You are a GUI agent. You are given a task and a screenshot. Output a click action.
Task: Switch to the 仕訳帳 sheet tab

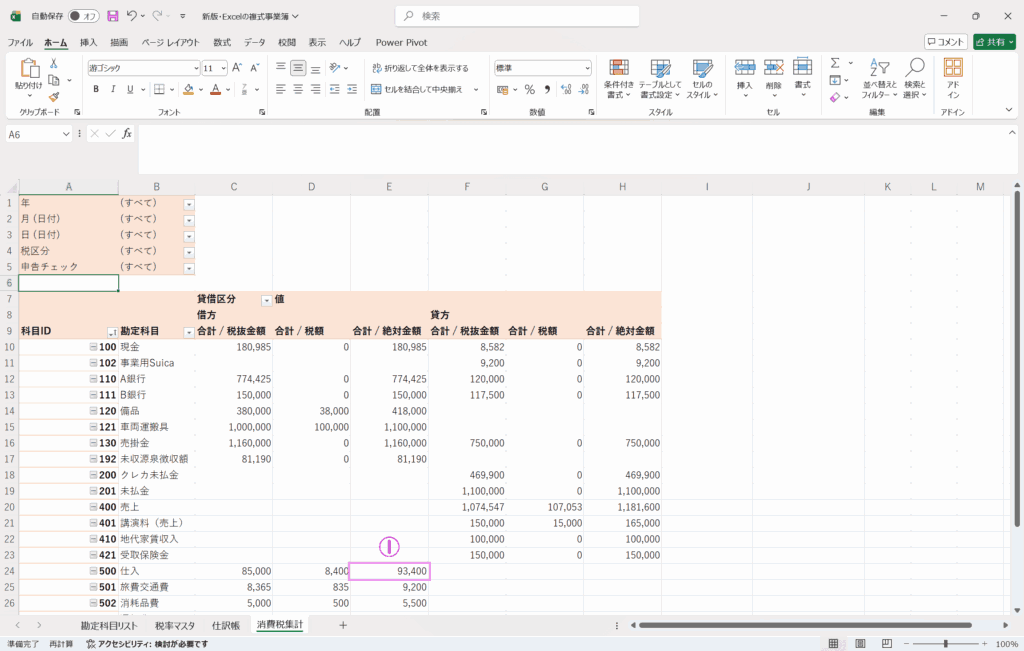[225, 625]
